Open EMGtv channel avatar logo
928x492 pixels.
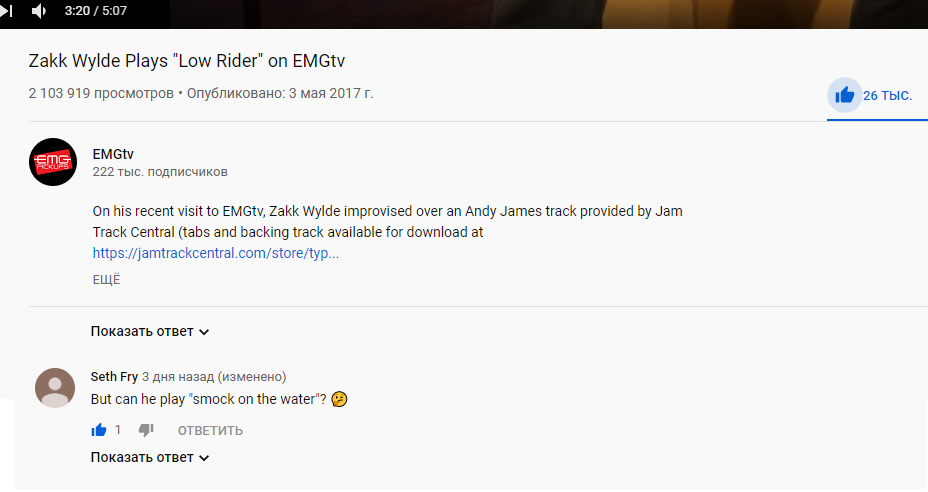point(53,162)
